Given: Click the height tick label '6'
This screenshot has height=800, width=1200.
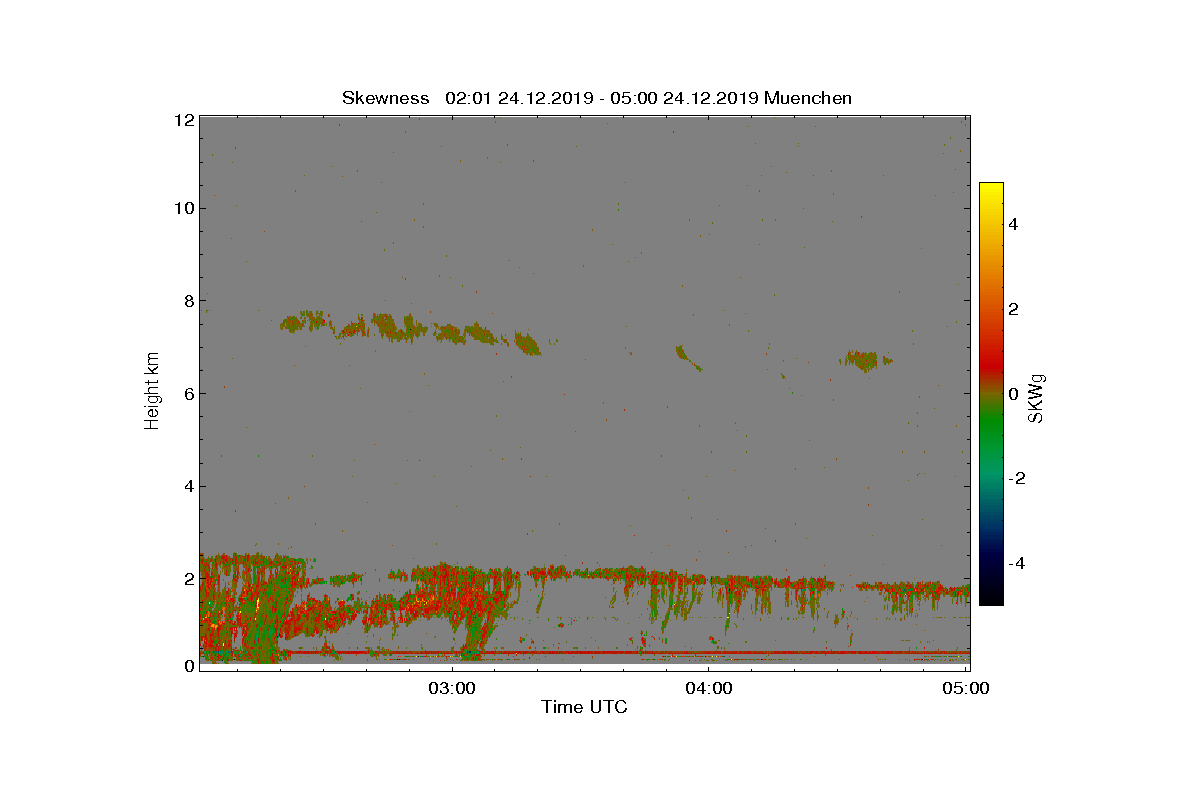Looking at the screenshot, I should pyautogui.click(x=187, y=394).
